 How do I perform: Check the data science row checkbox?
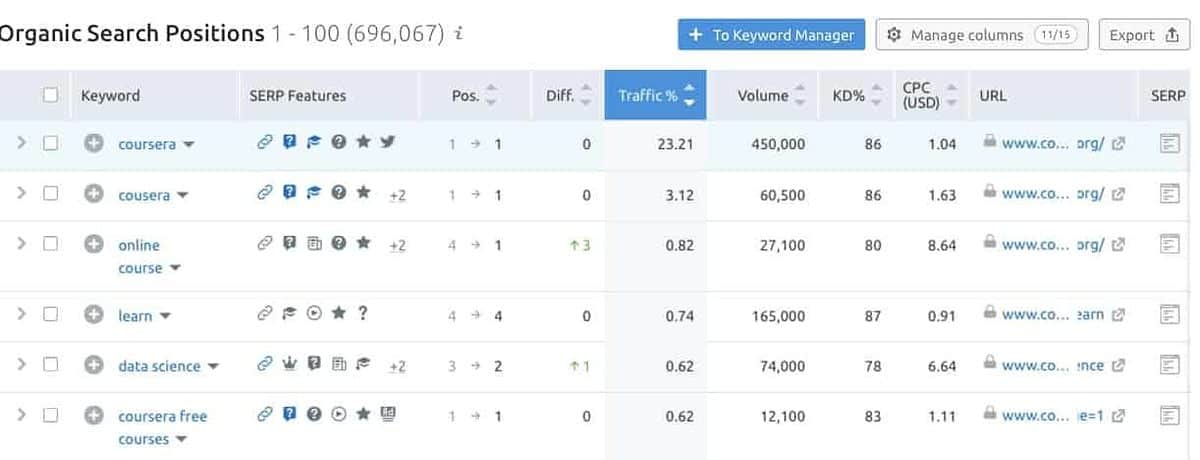pos(50,366)
